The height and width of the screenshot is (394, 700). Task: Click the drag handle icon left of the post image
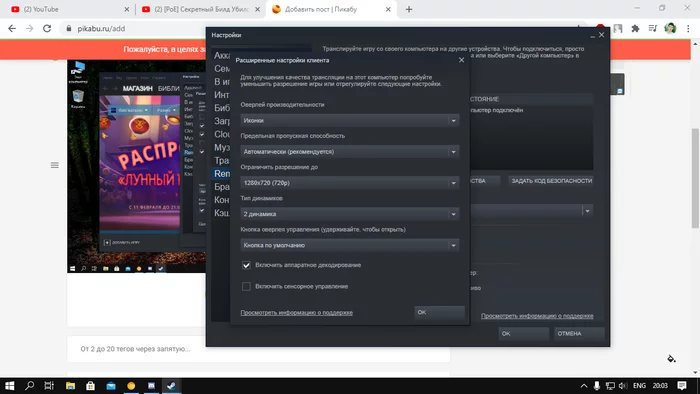tap(54, 165)
